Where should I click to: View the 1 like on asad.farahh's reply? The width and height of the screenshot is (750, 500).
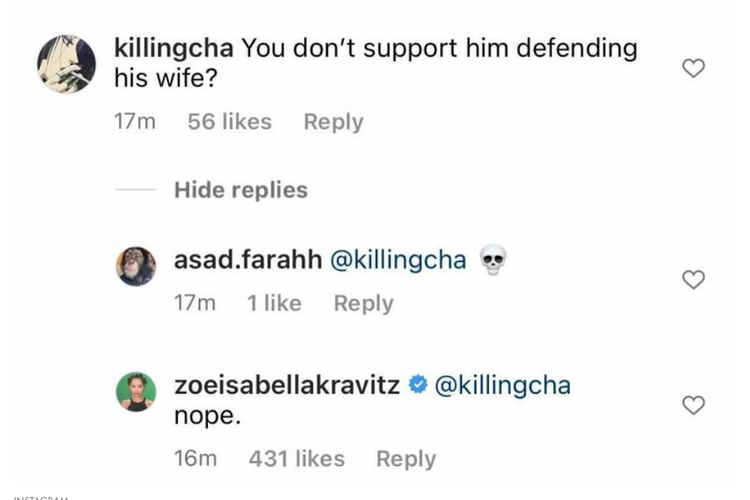273,303
